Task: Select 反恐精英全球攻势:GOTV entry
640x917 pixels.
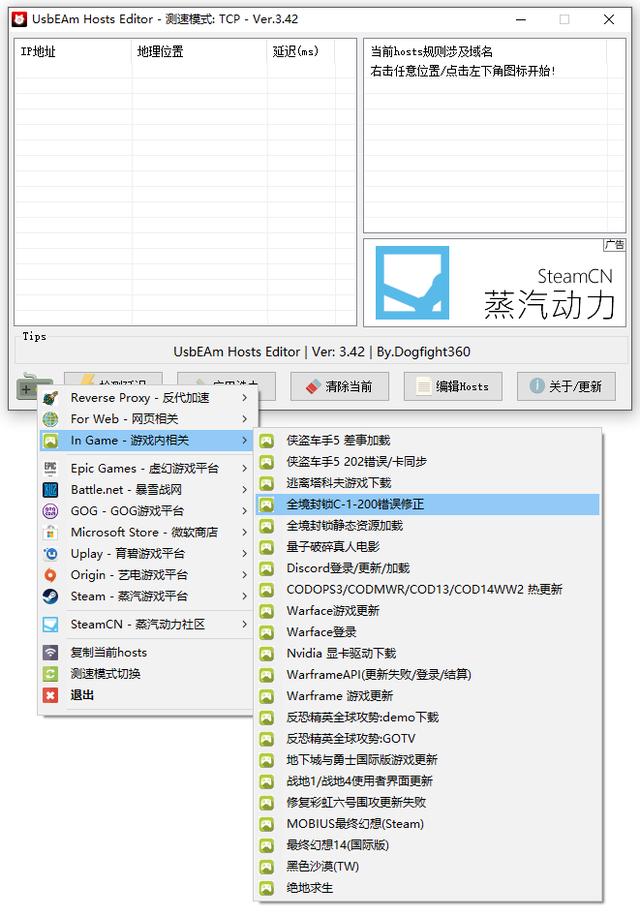Action: coord(428,739)
